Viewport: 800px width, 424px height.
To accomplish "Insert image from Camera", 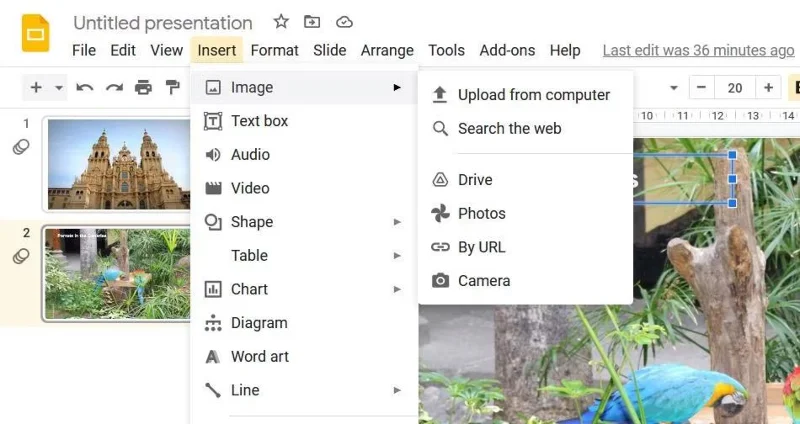I will (526, 281).
